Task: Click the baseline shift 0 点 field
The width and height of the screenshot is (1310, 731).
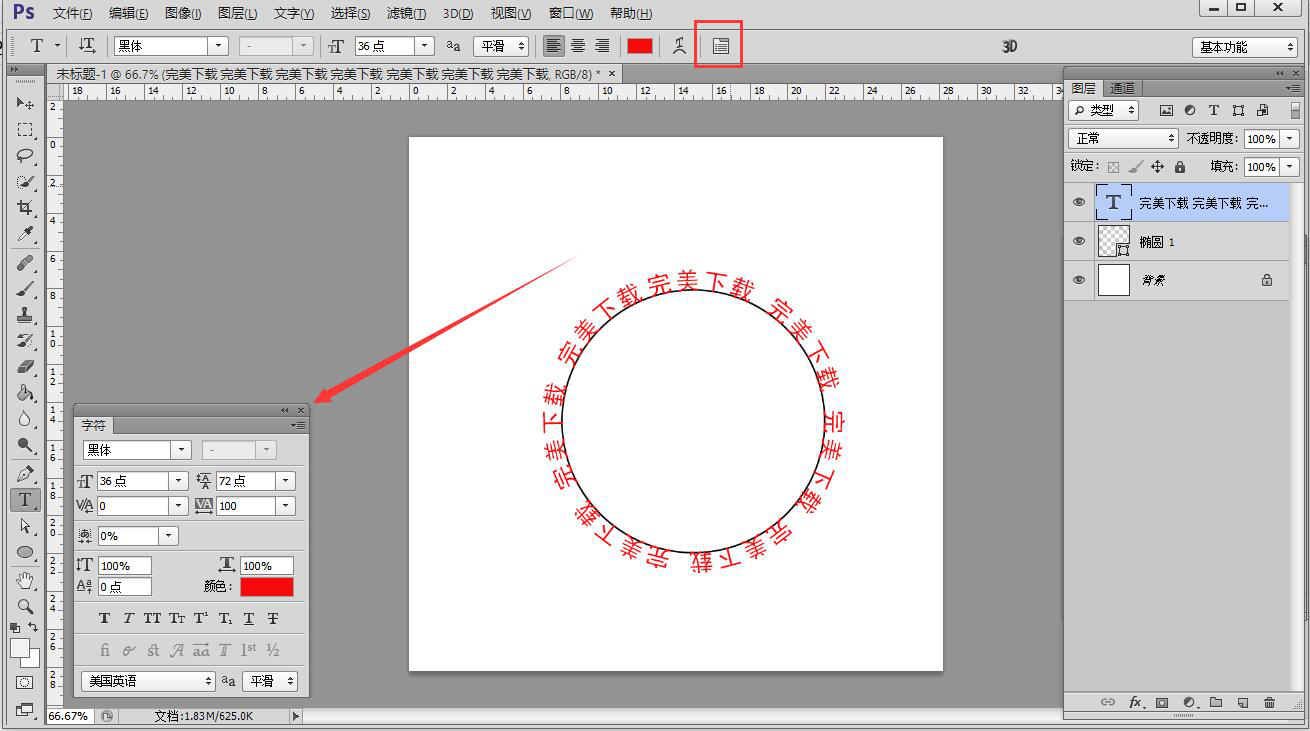Action: pos(125,587)
